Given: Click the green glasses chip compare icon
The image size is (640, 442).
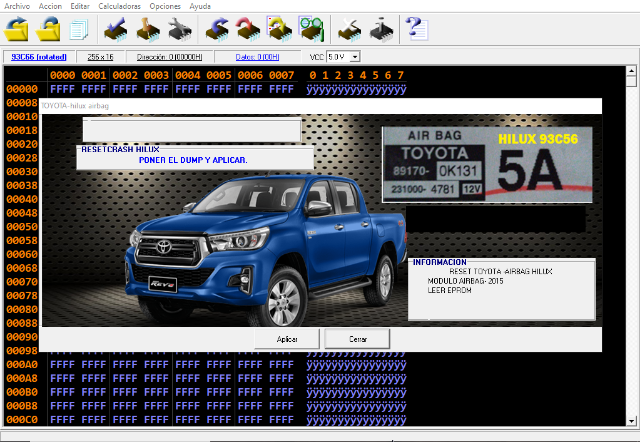Looking at the screenshot, I should coord(311,29).
